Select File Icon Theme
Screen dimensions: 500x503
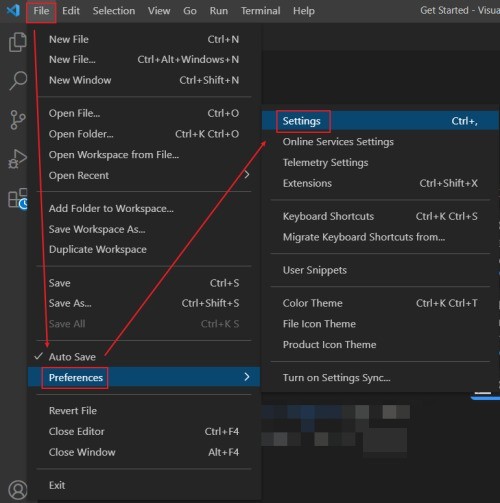click(380, 324)
